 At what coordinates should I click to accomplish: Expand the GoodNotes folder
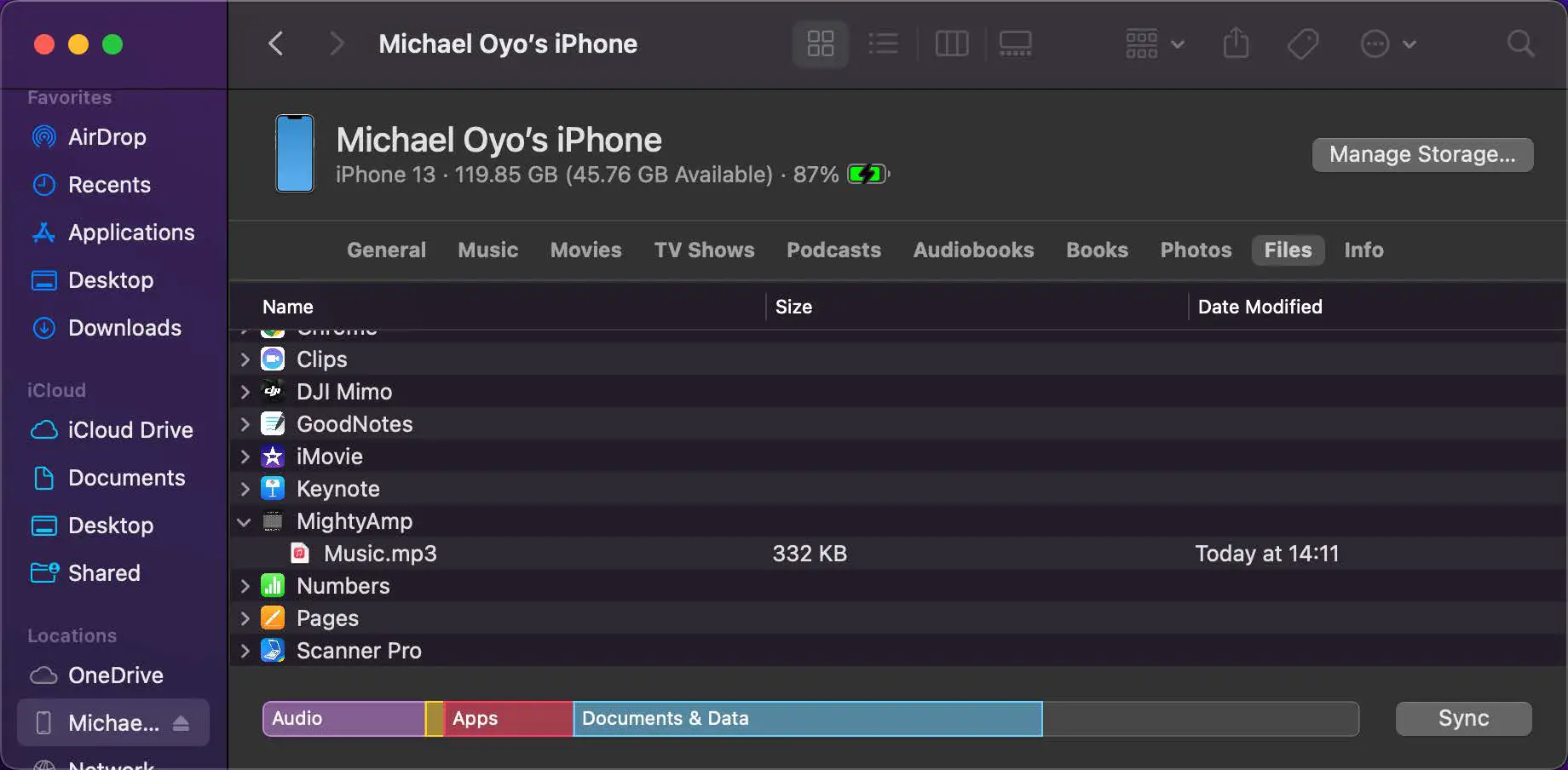pos(245,424)
